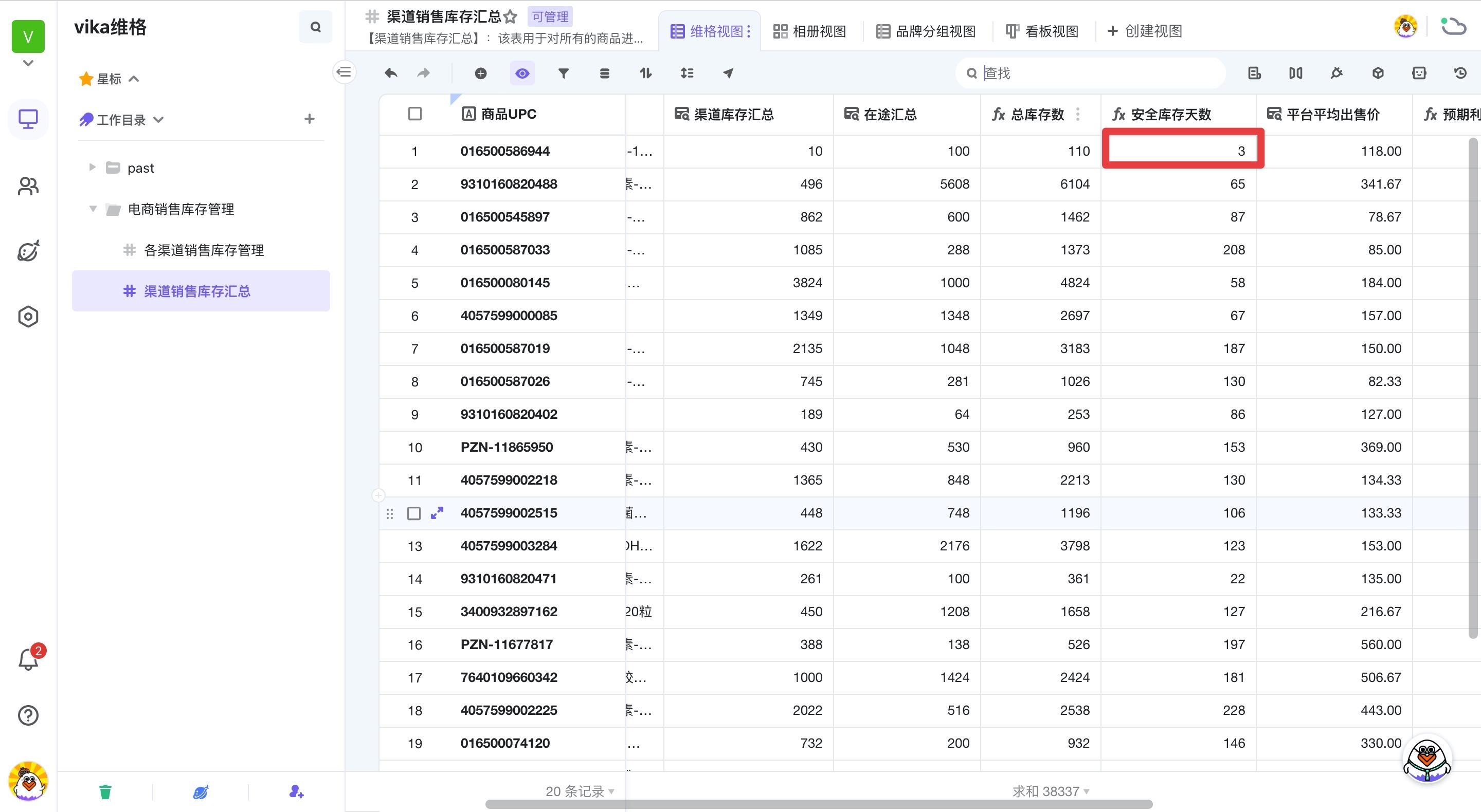Open the form/widget panel icon

tap(1255, 73)
